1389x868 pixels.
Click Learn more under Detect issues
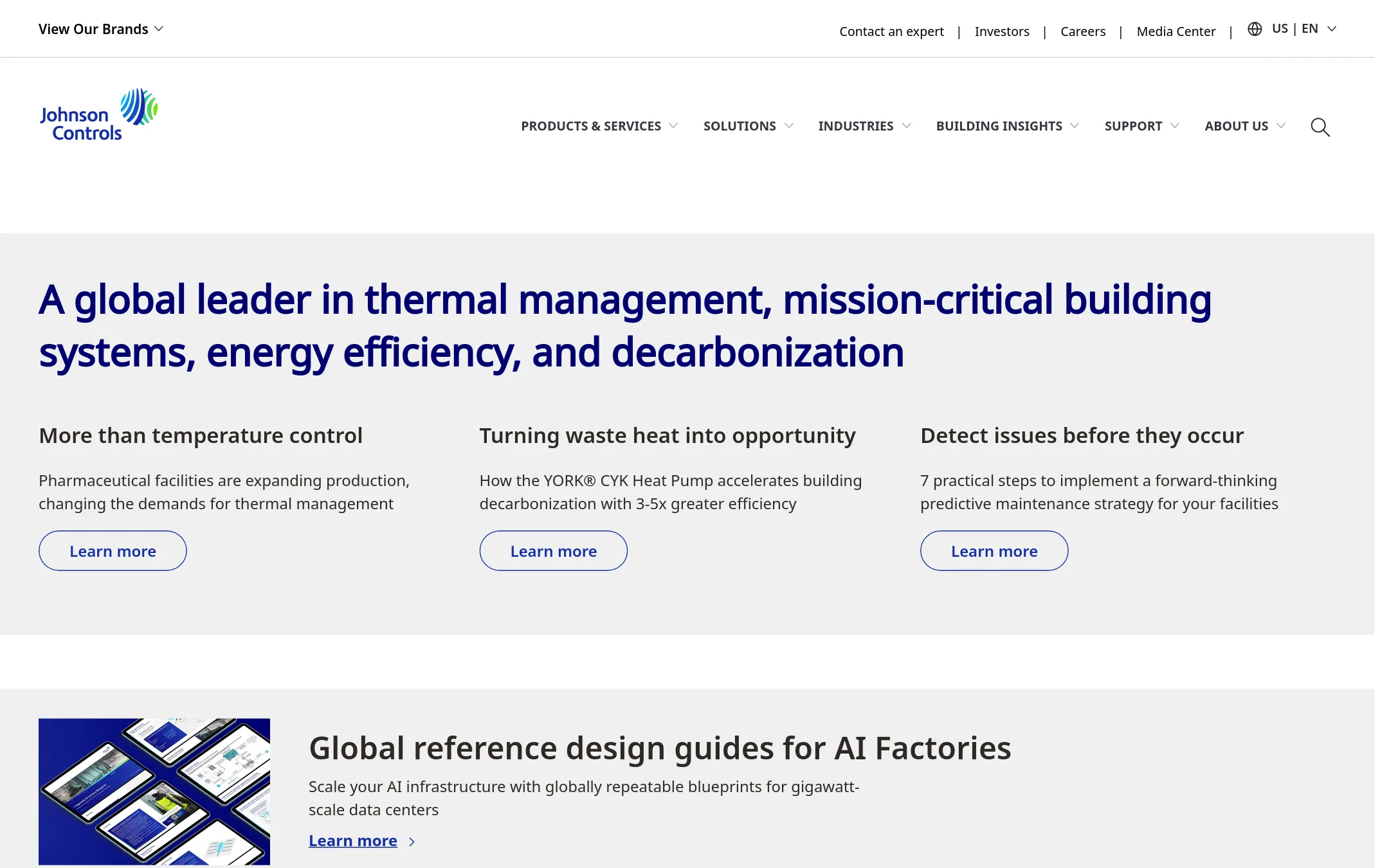pyautogui.click(x=994, y=551)
